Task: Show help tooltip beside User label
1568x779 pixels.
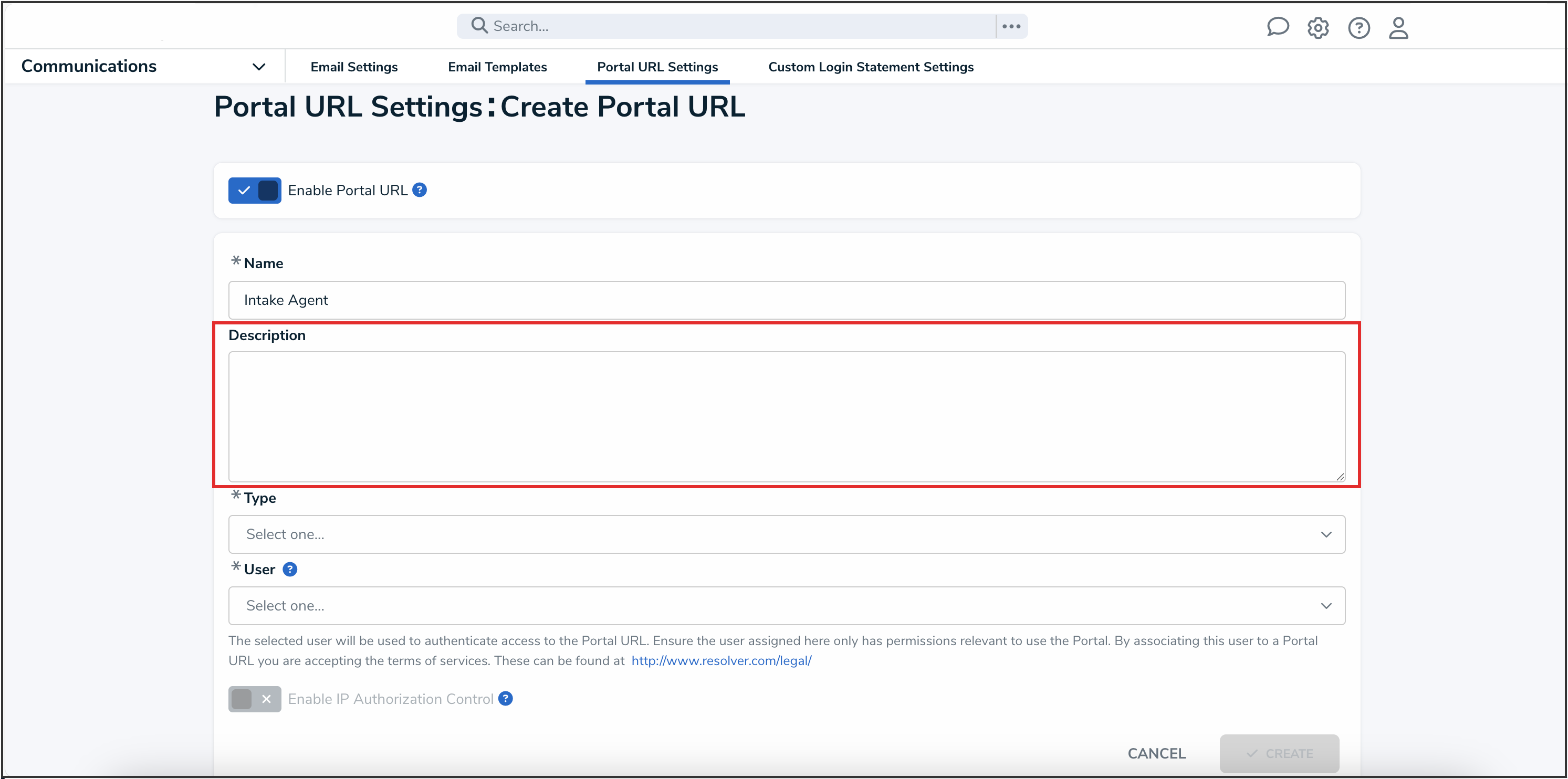Action: pos(290,569)
